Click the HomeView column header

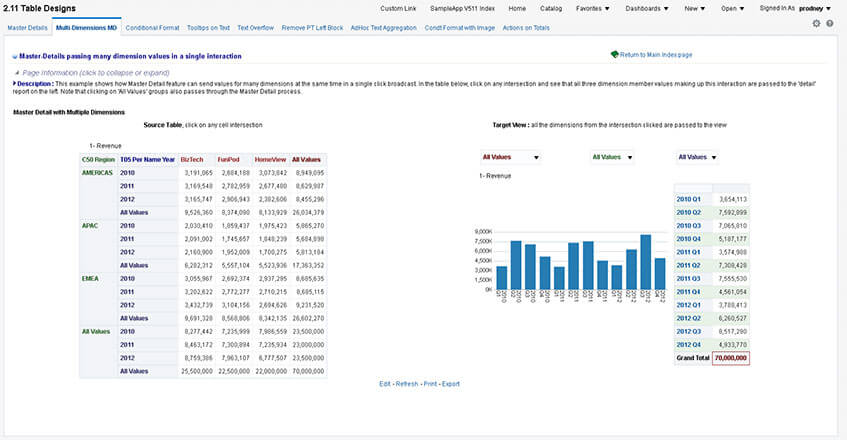271,160
